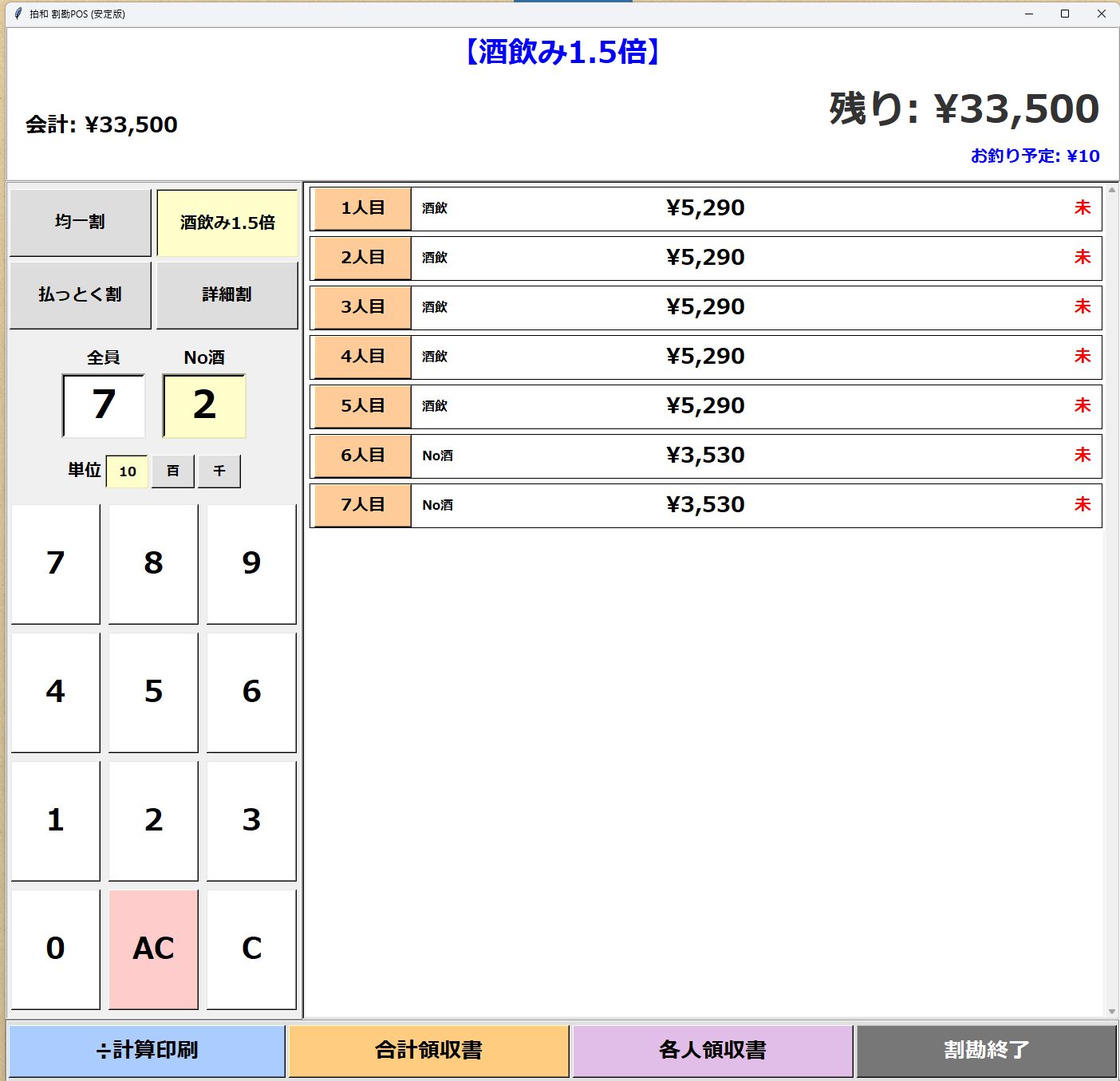Select the 均一割 split mode
The image size is (1120, 1081).
[x=80, y=223]
